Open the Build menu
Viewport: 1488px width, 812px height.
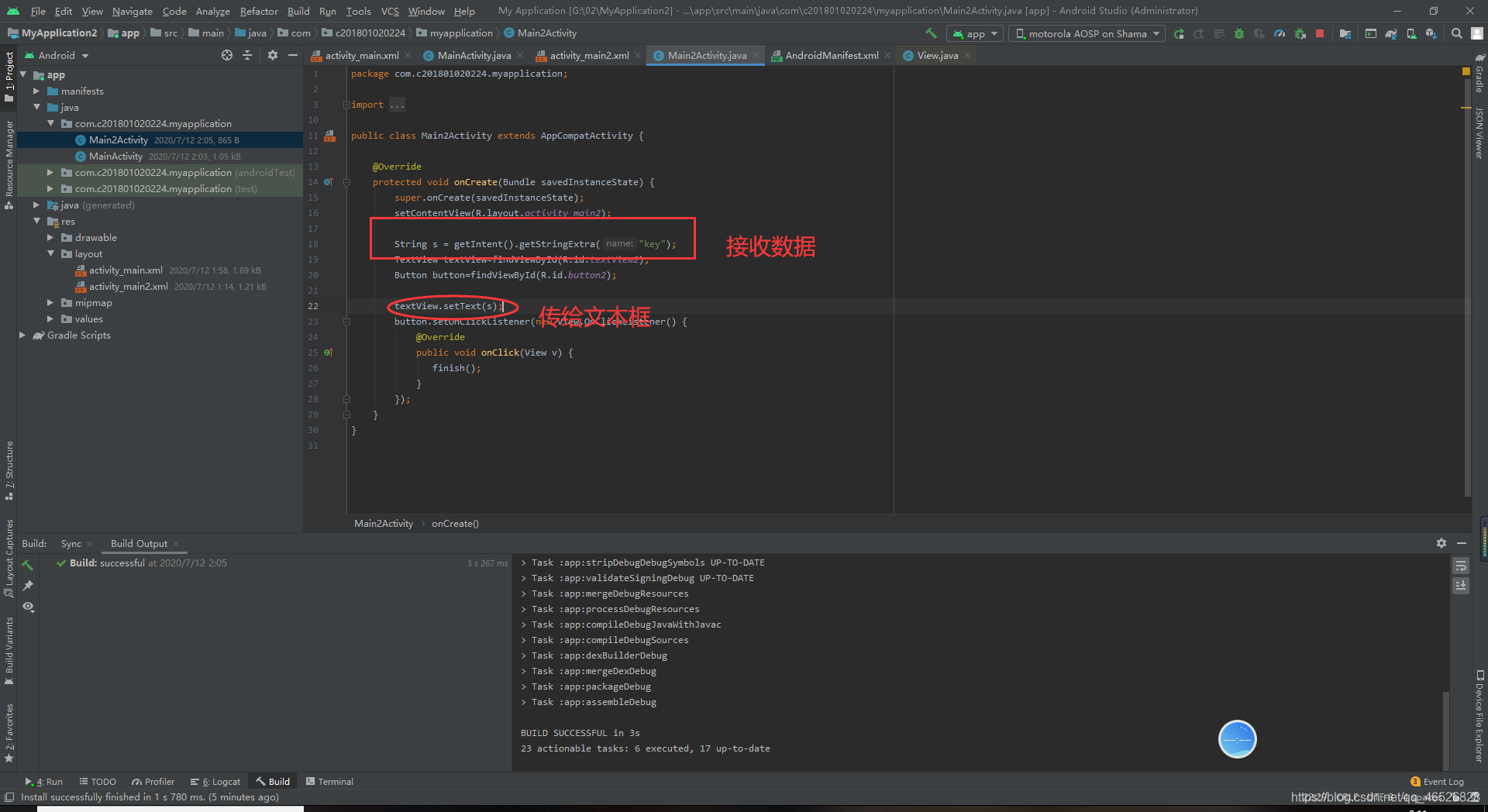(298, 11)
